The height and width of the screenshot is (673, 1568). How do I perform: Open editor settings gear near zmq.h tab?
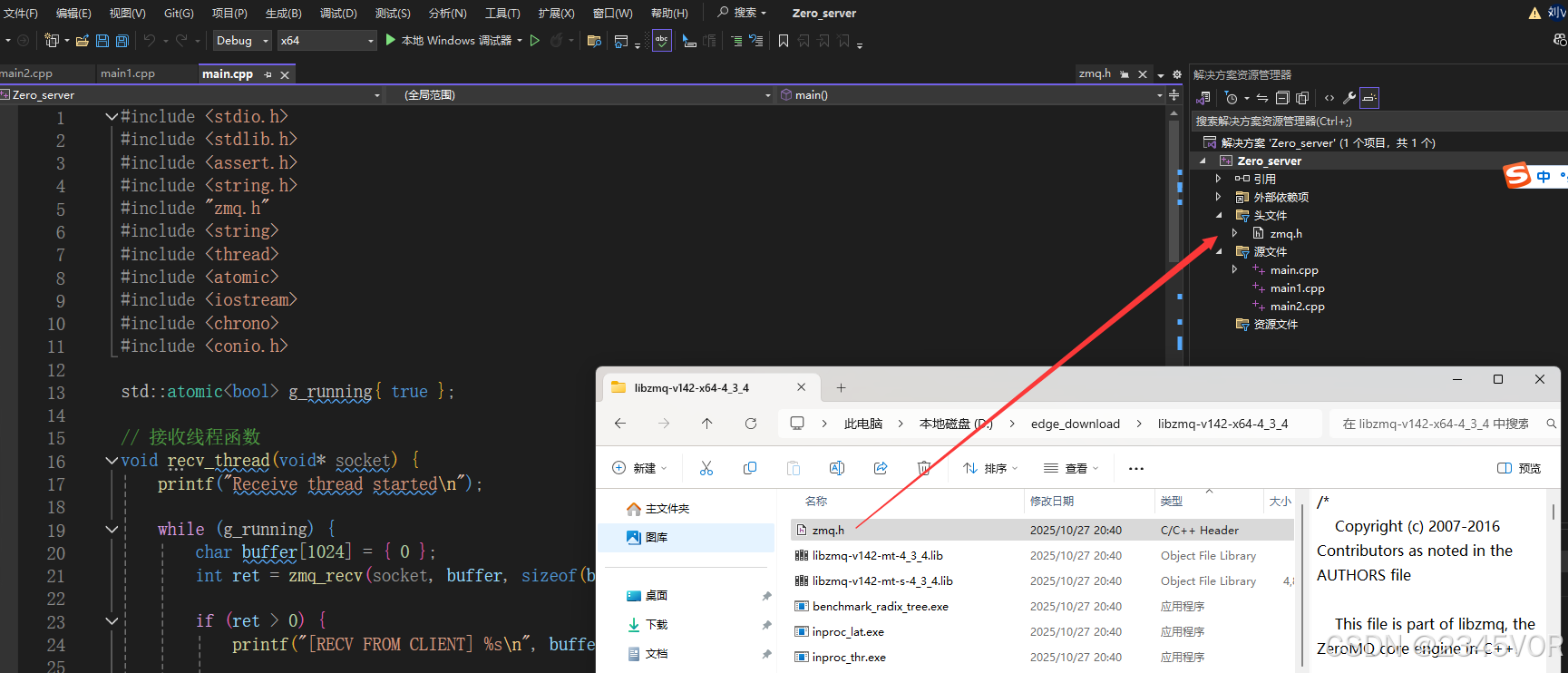click(x=1177, y=74)
